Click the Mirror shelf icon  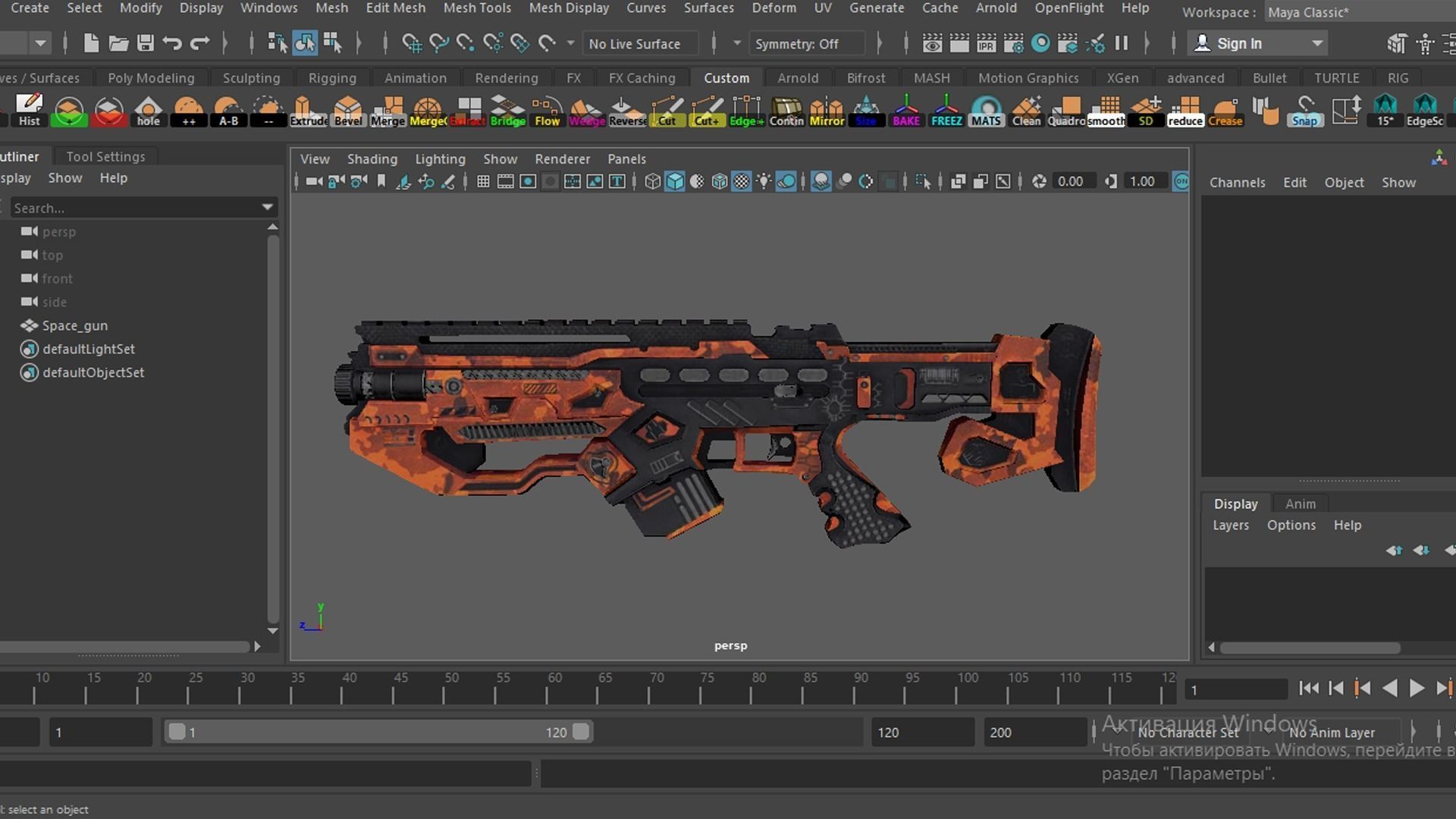click(x=827, y=111)
